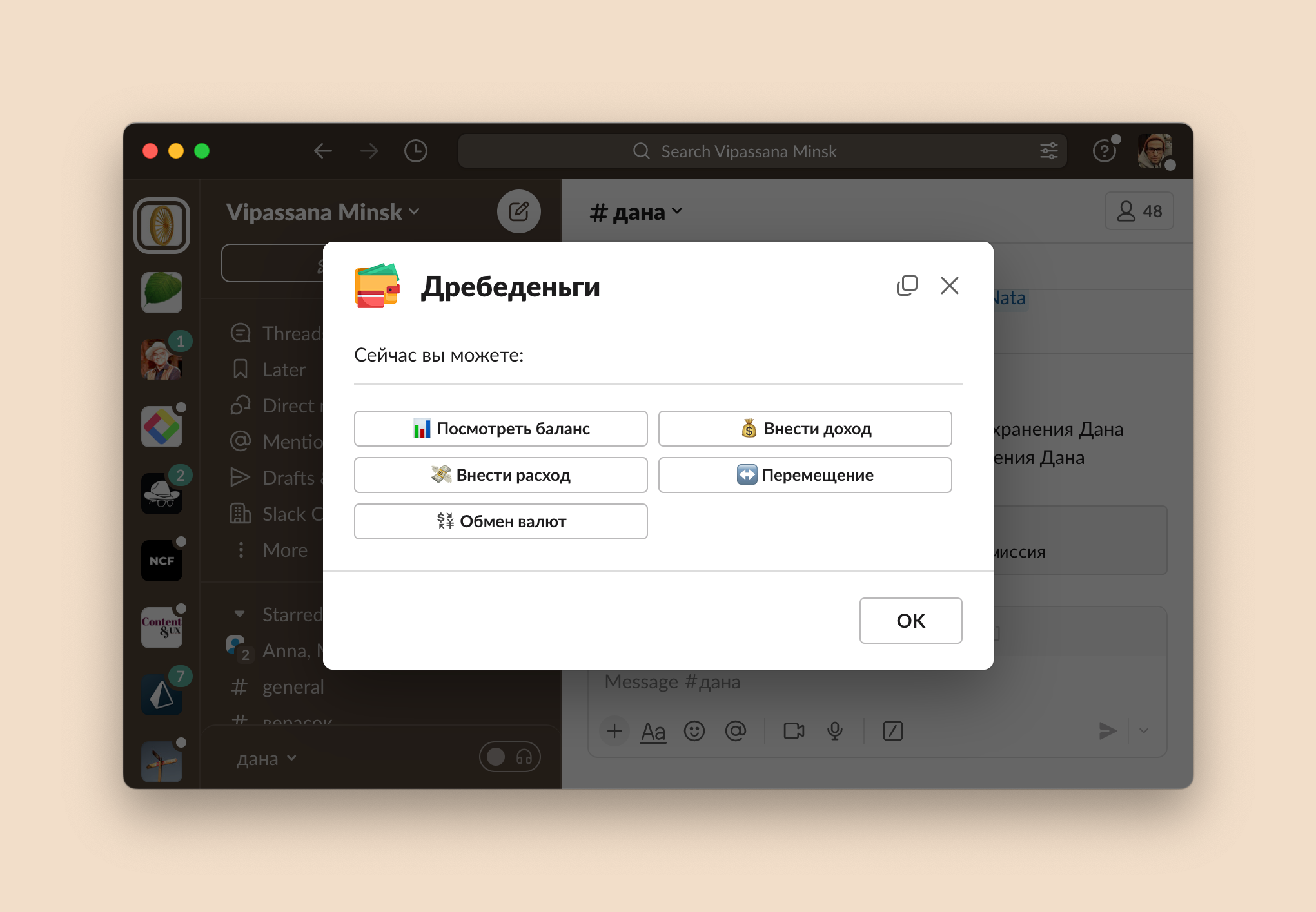
Task: Open the user profile avatar
Action: click(1155, 151)
